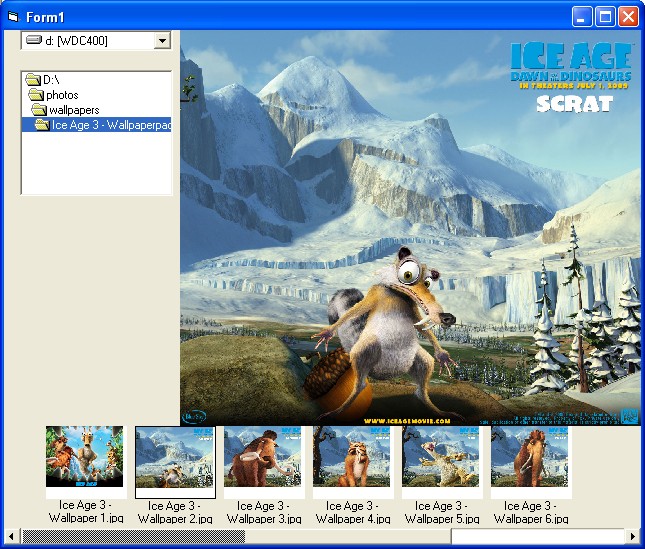Pick the Wallpaper 3 mammoth thumbnail
The height and width of the screenshot is (549, 645).
click(x=263, y=458)
